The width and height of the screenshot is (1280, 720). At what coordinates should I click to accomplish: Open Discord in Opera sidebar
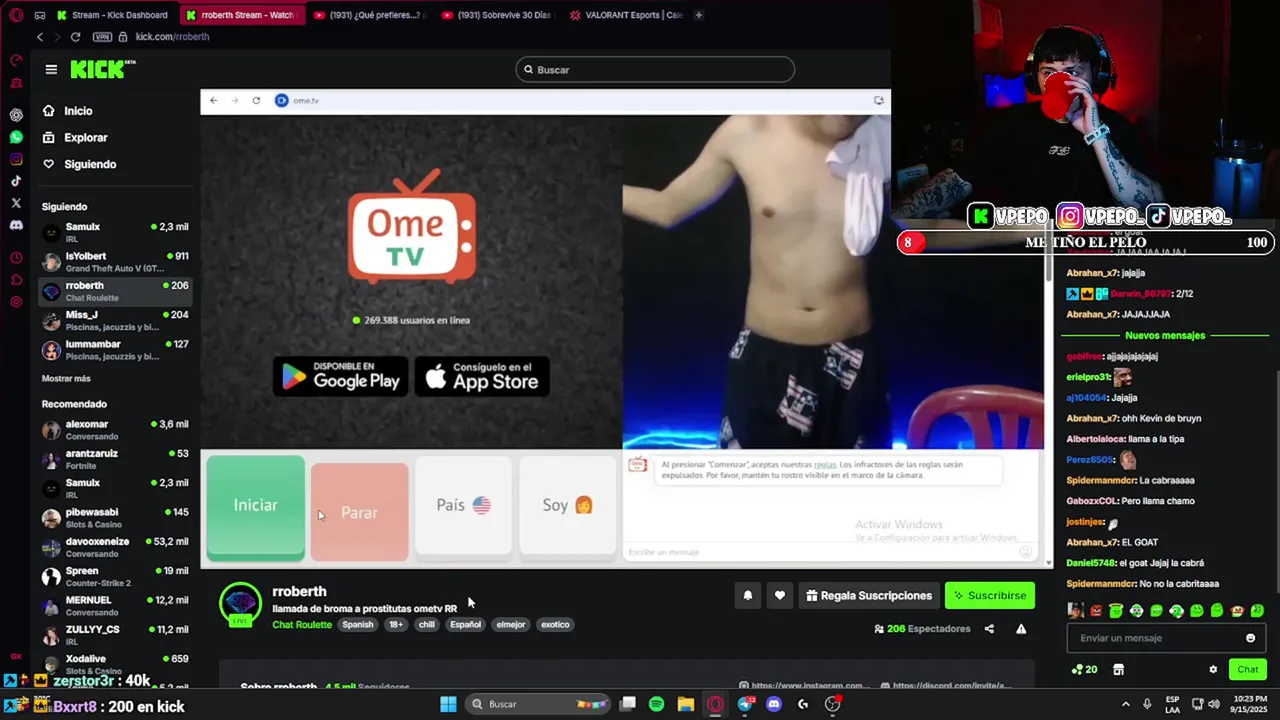pyautogui.click(x=16, y=225)
